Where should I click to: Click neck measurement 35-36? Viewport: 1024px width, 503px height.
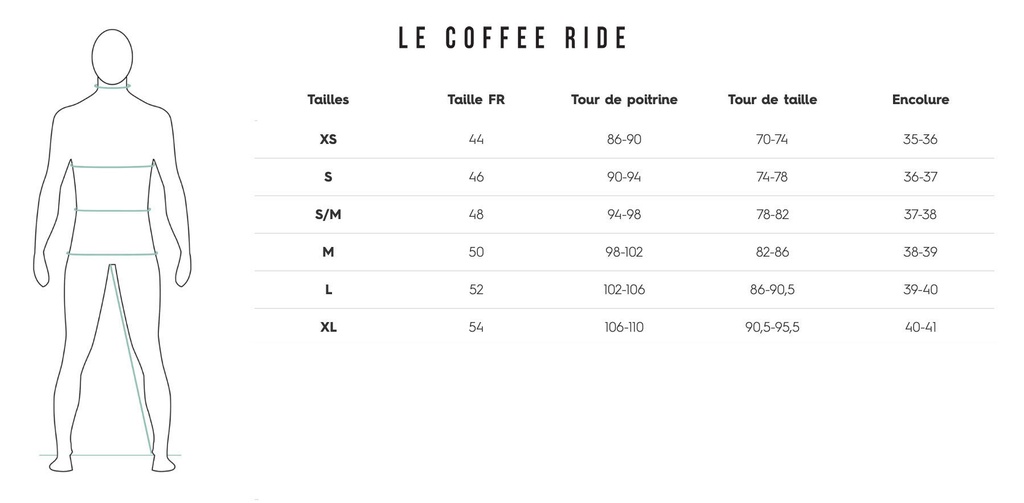[920, 139]
